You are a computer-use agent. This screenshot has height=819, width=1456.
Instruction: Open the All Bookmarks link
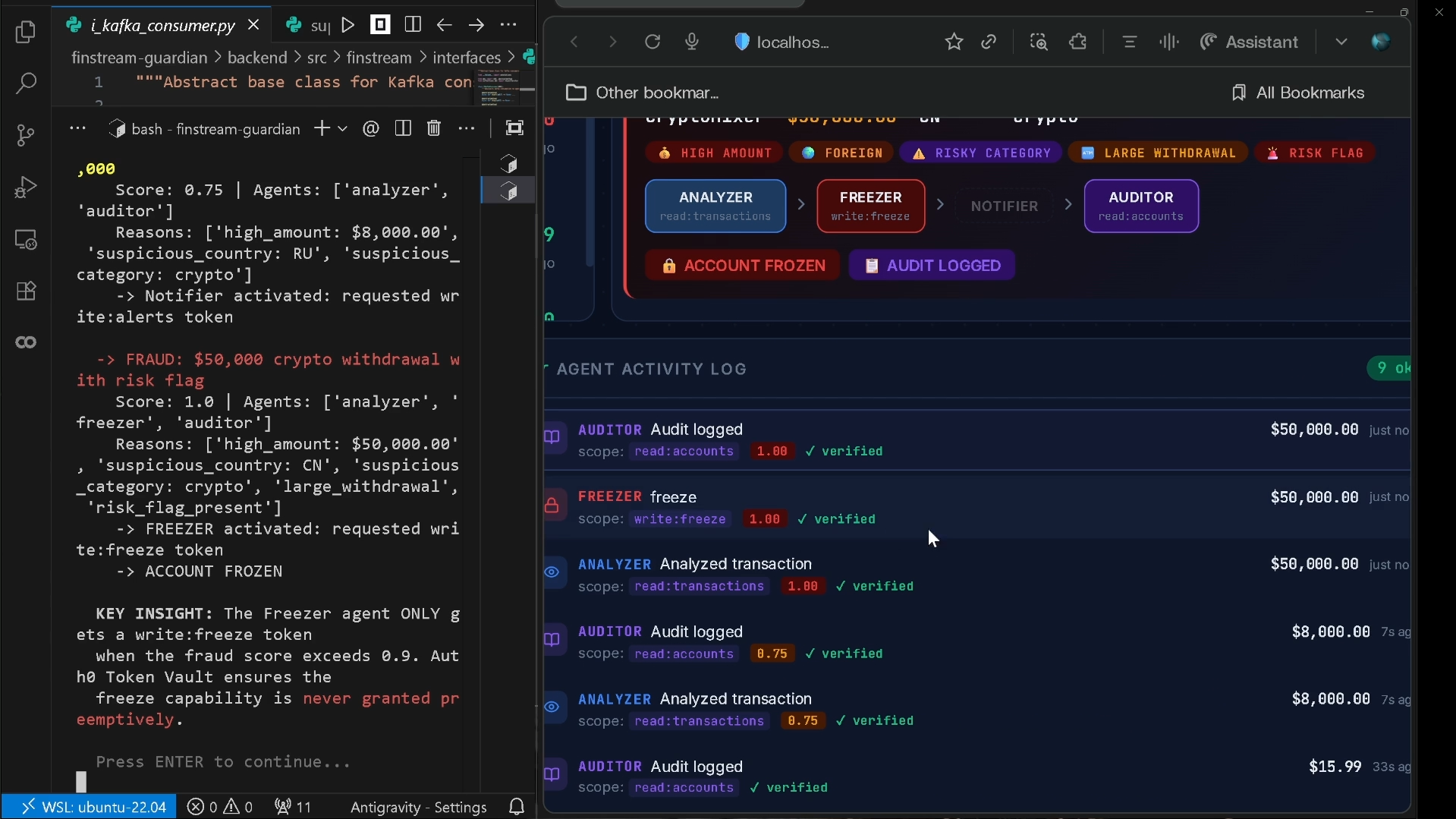click(1298, 93)
